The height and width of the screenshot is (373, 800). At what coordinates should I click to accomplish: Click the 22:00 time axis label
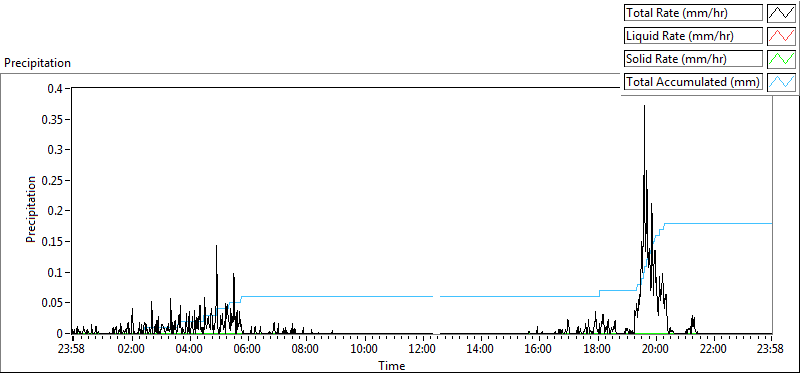point(712,350)
